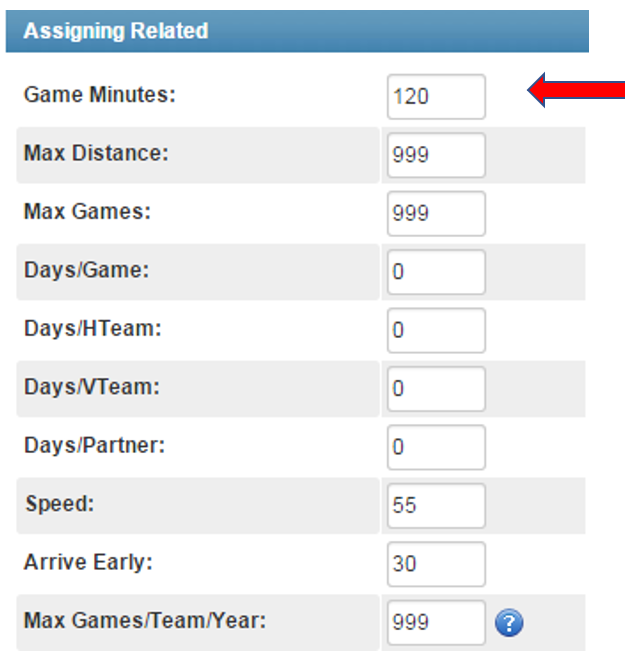The image size is (625, 660).
Task: Click the Game Minutes label
Action: [99, 94]
